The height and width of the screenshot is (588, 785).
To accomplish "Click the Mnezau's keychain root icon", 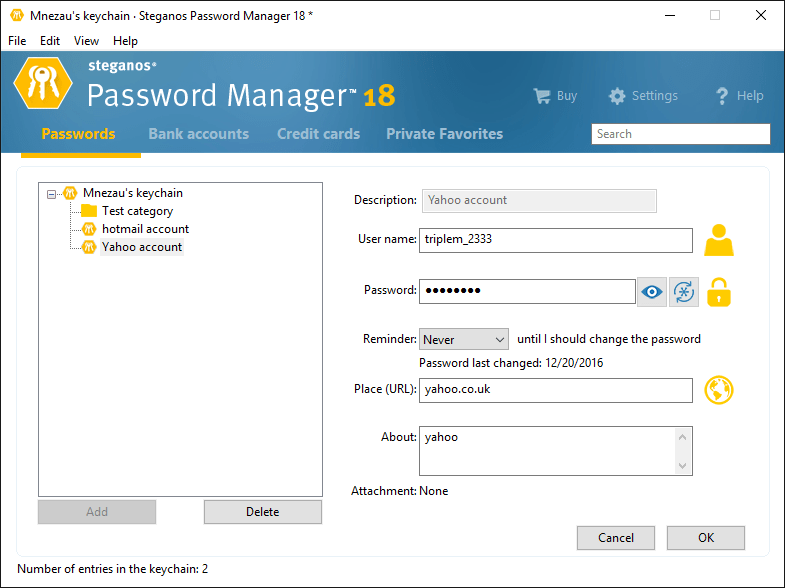I will click(70, 193).
